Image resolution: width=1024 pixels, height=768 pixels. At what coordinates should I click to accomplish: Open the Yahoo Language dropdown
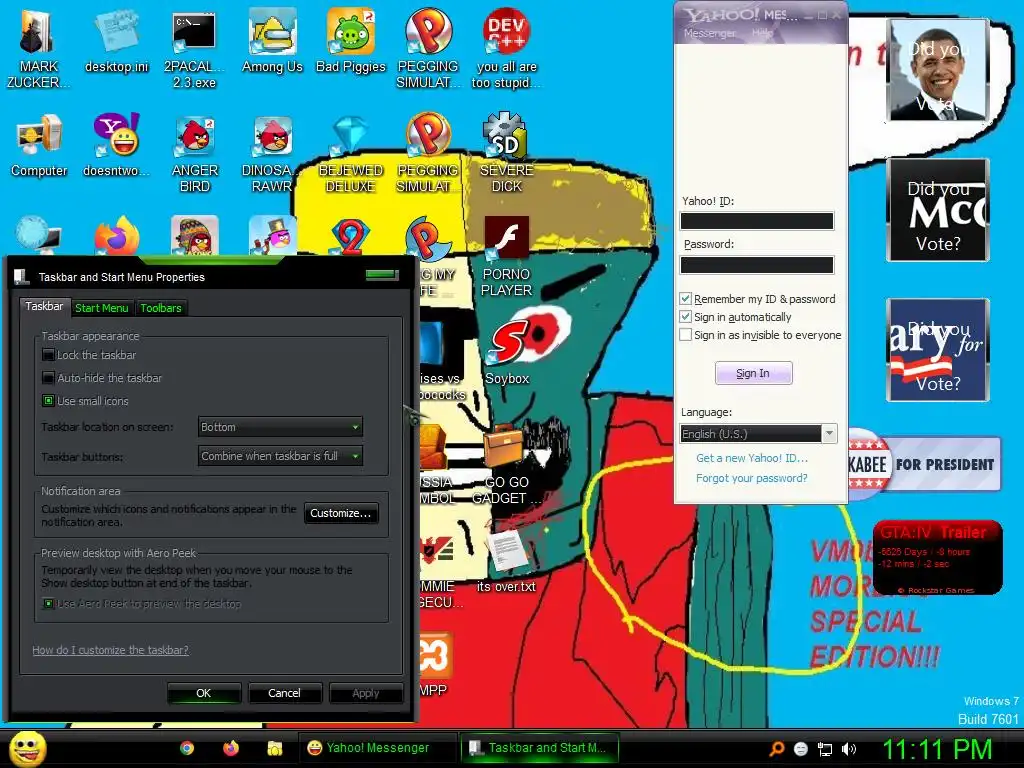pyautogui.click(x=758, y=434)
